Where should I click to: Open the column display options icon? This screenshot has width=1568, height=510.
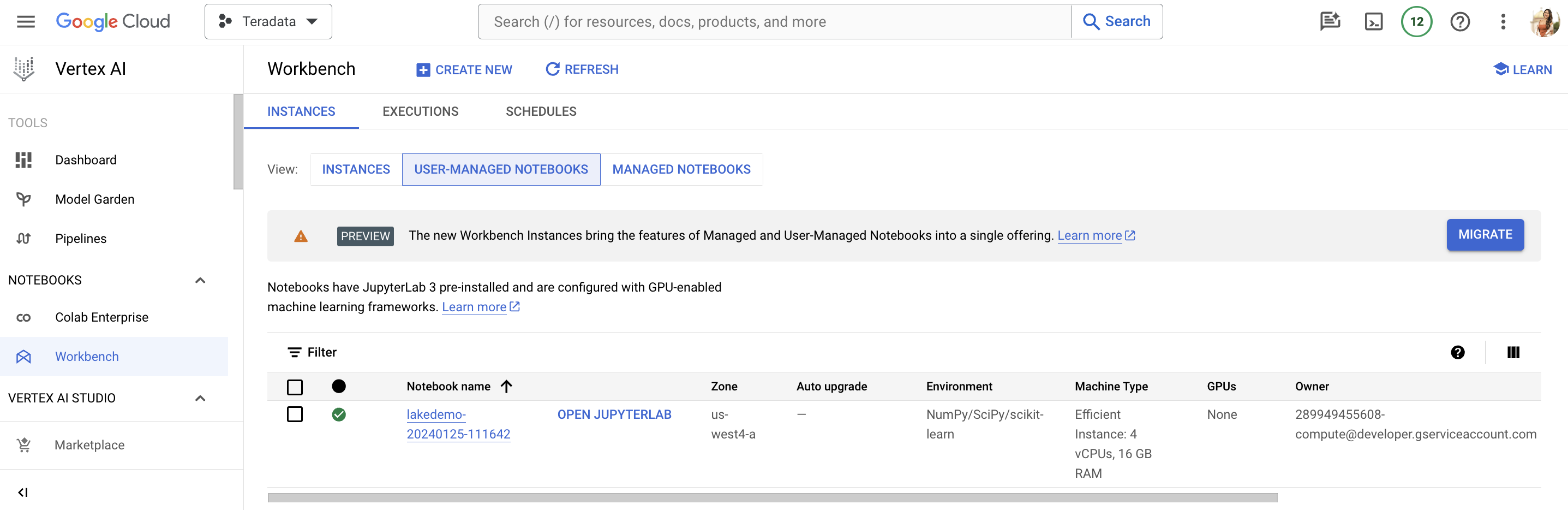(1512, 353)
